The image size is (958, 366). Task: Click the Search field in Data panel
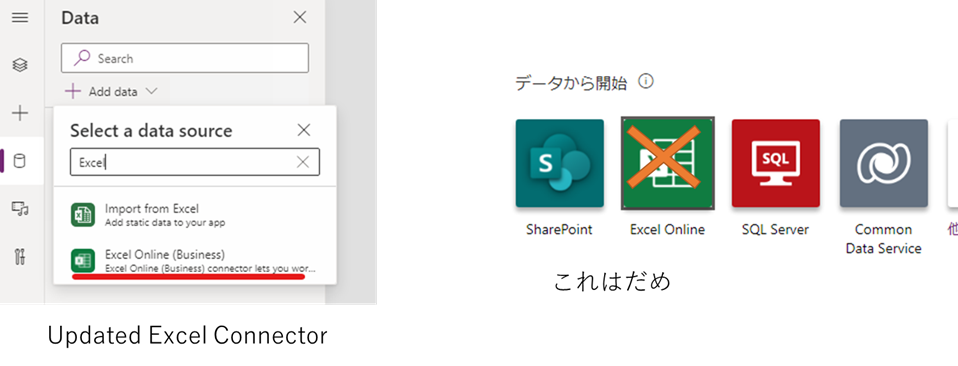(x=185, y=58)
